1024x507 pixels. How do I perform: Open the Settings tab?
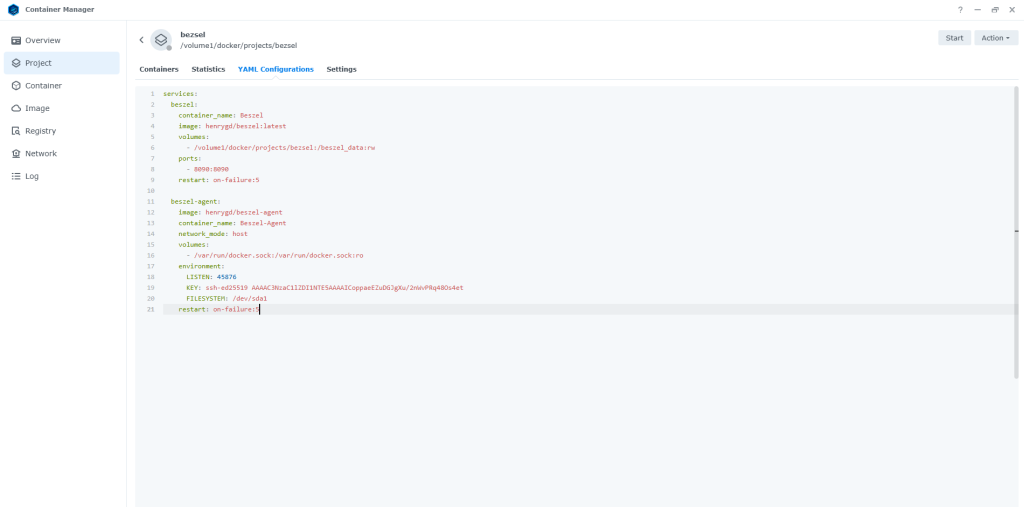click(x=341, y=69)
